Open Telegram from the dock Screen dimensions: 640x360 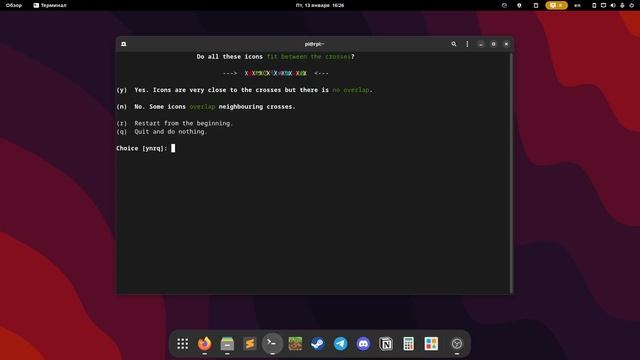pos(340,344)
